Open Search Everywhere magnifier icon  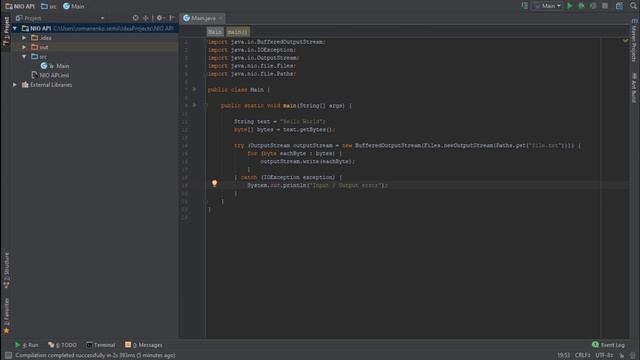tap(633, 6)
